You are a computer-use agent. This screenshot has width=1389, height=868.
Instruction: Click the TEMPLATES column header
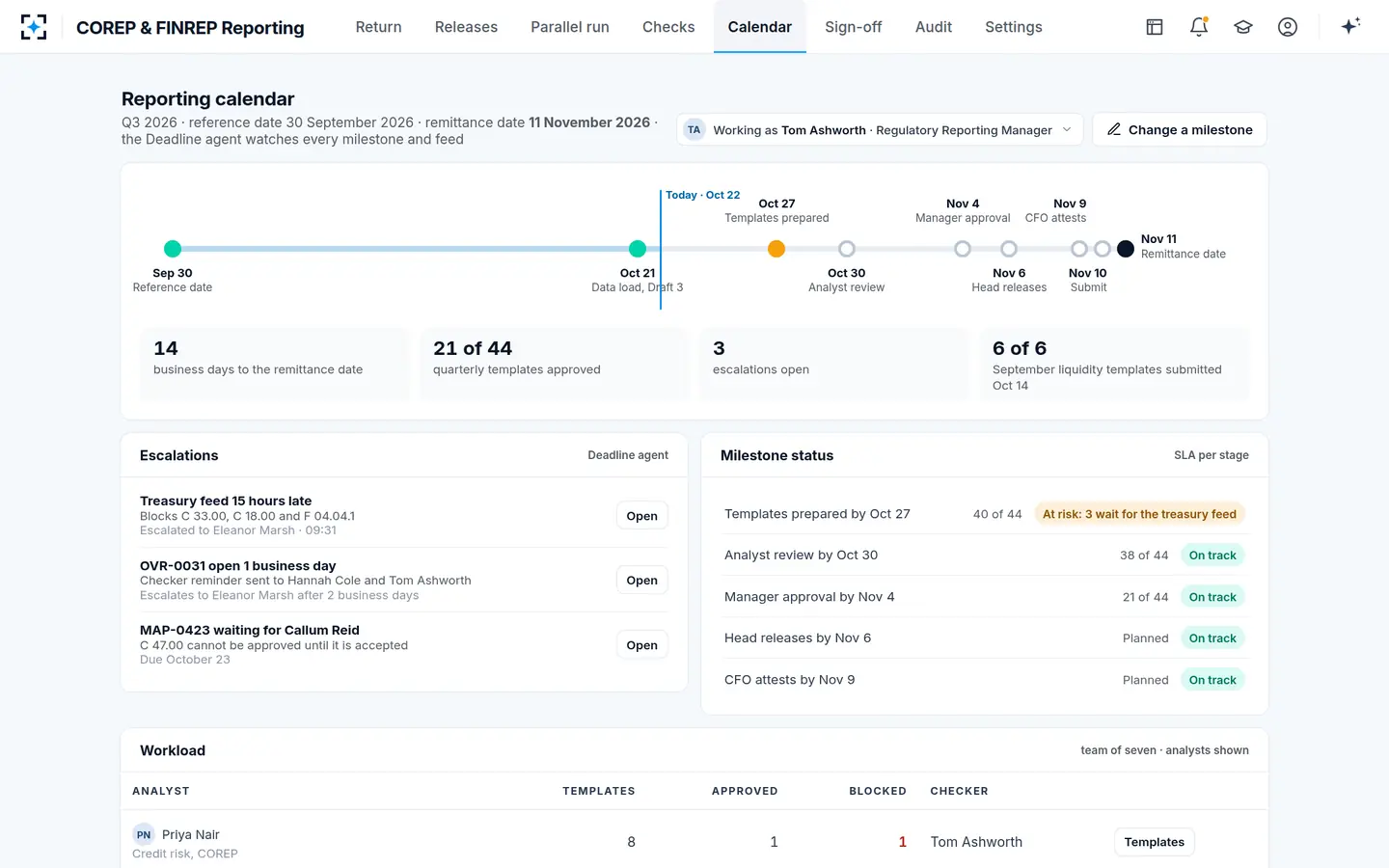pyautogui.click(x=599, y=791)
